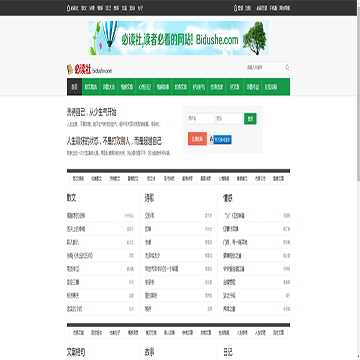
Task: Open the 首页 tab in the green navigation bar
Action: (x=74, y=87)
